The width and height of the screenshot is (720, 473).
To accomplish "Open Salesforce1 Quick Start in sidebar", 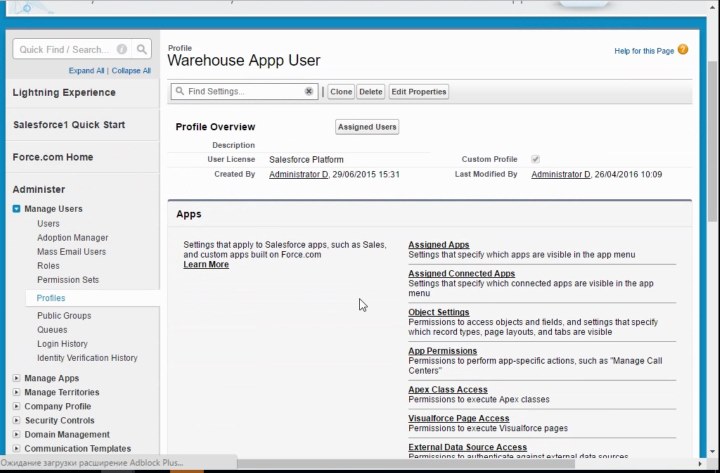I will [69, 124].
